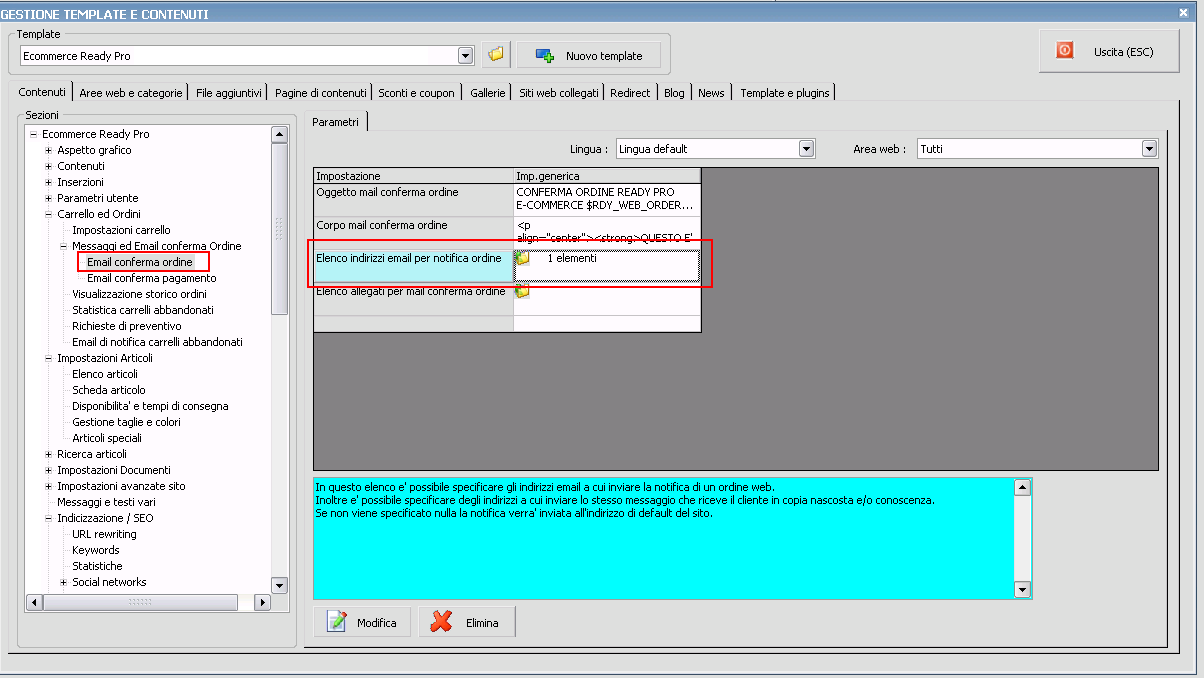Open the News tab
Viewport: 1204px width, 678px height.
[711, 92]
